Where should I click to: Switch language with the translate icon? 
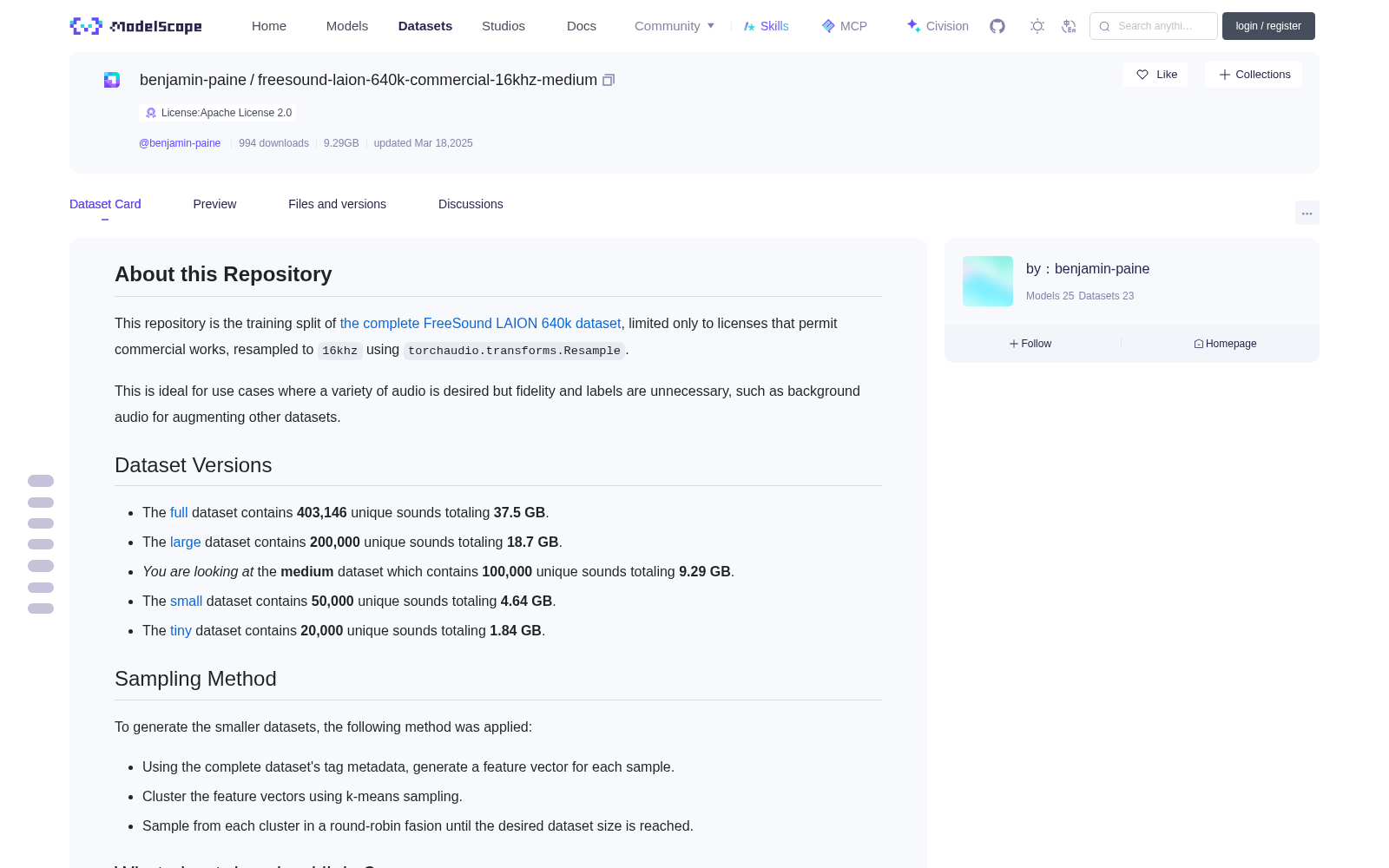click(1069, 26)
